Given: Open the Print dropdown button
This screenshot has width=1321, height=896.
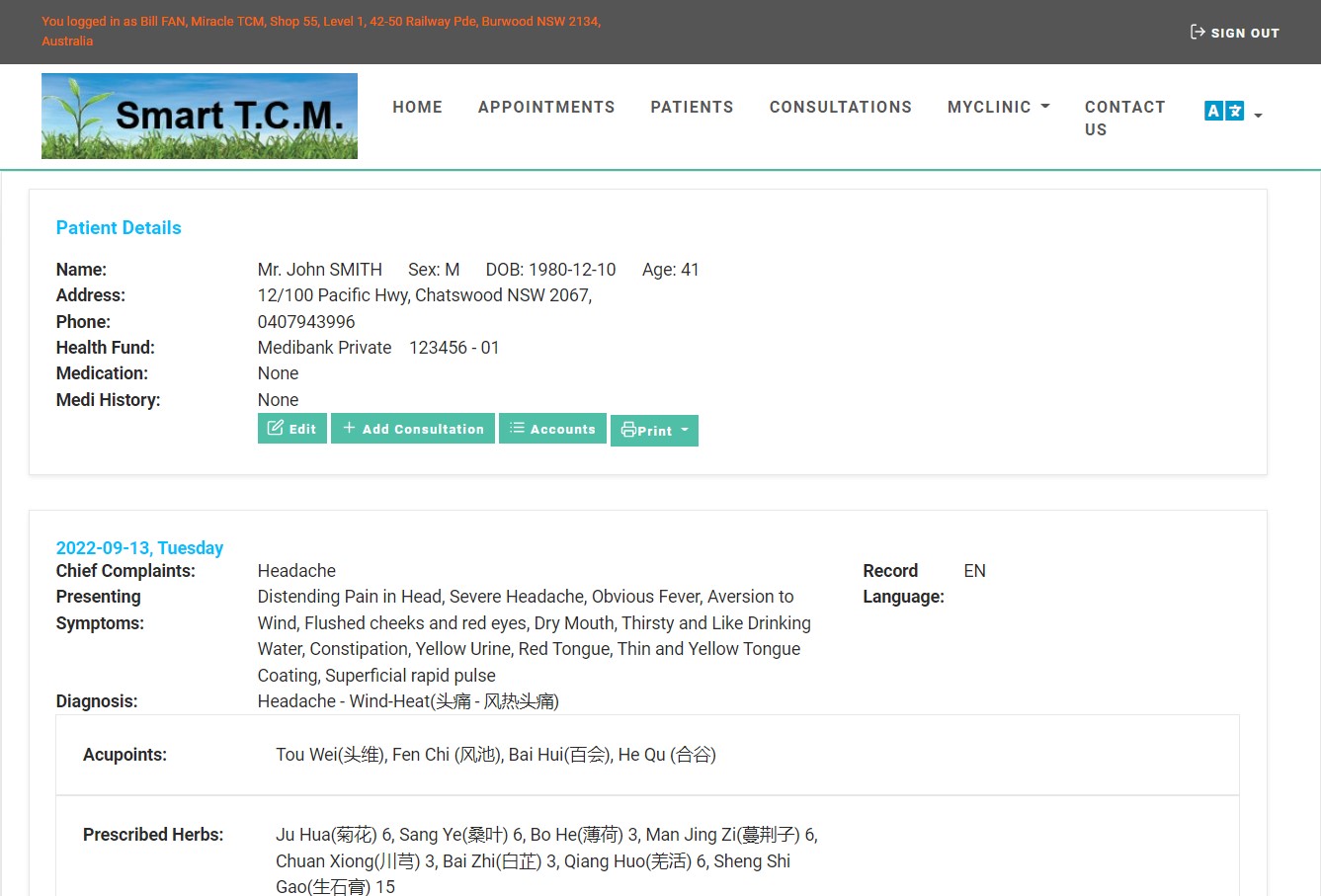Looking at the screenshot, I should tap(654, 431).
